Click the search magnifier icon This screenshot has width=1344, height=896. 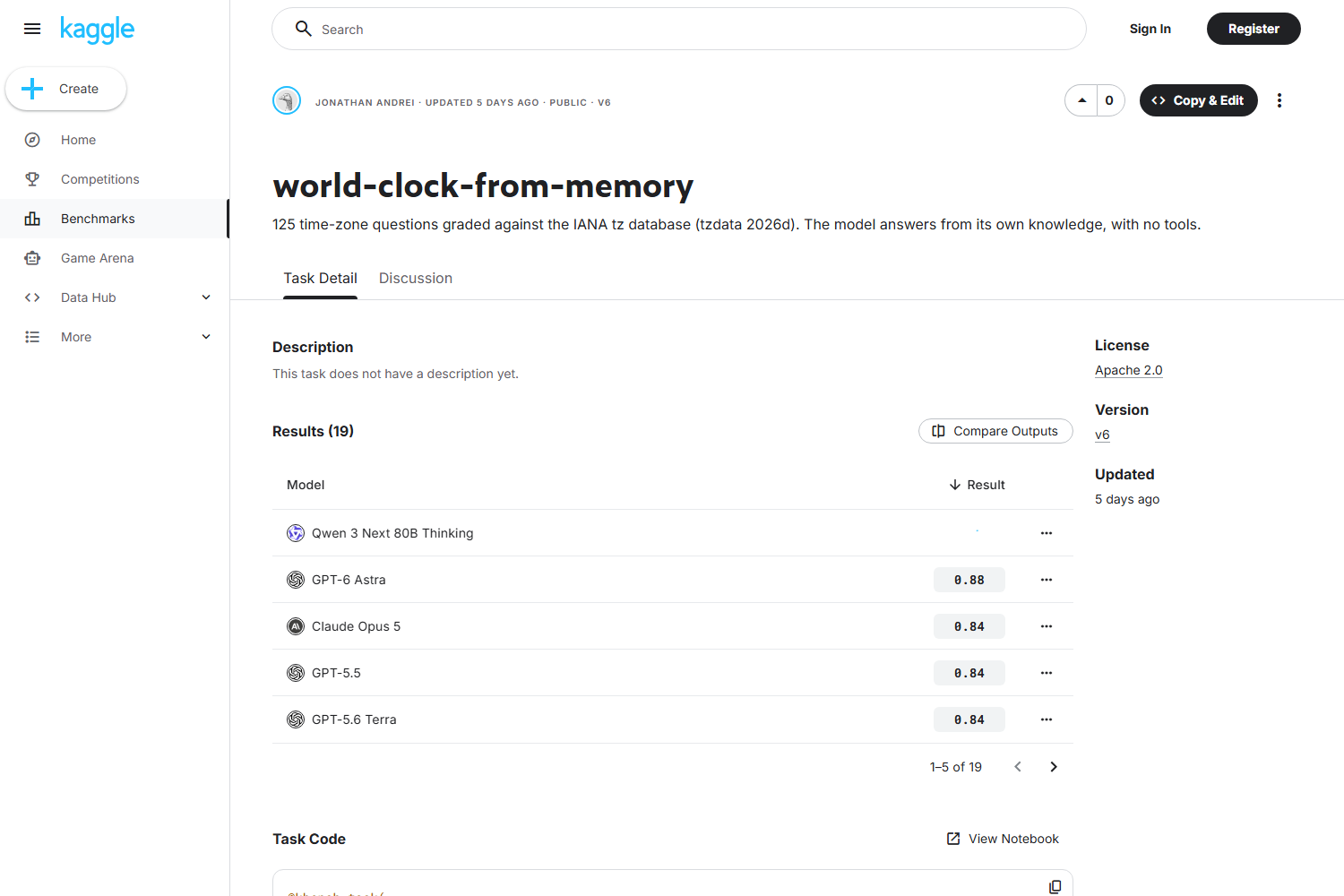304,29
